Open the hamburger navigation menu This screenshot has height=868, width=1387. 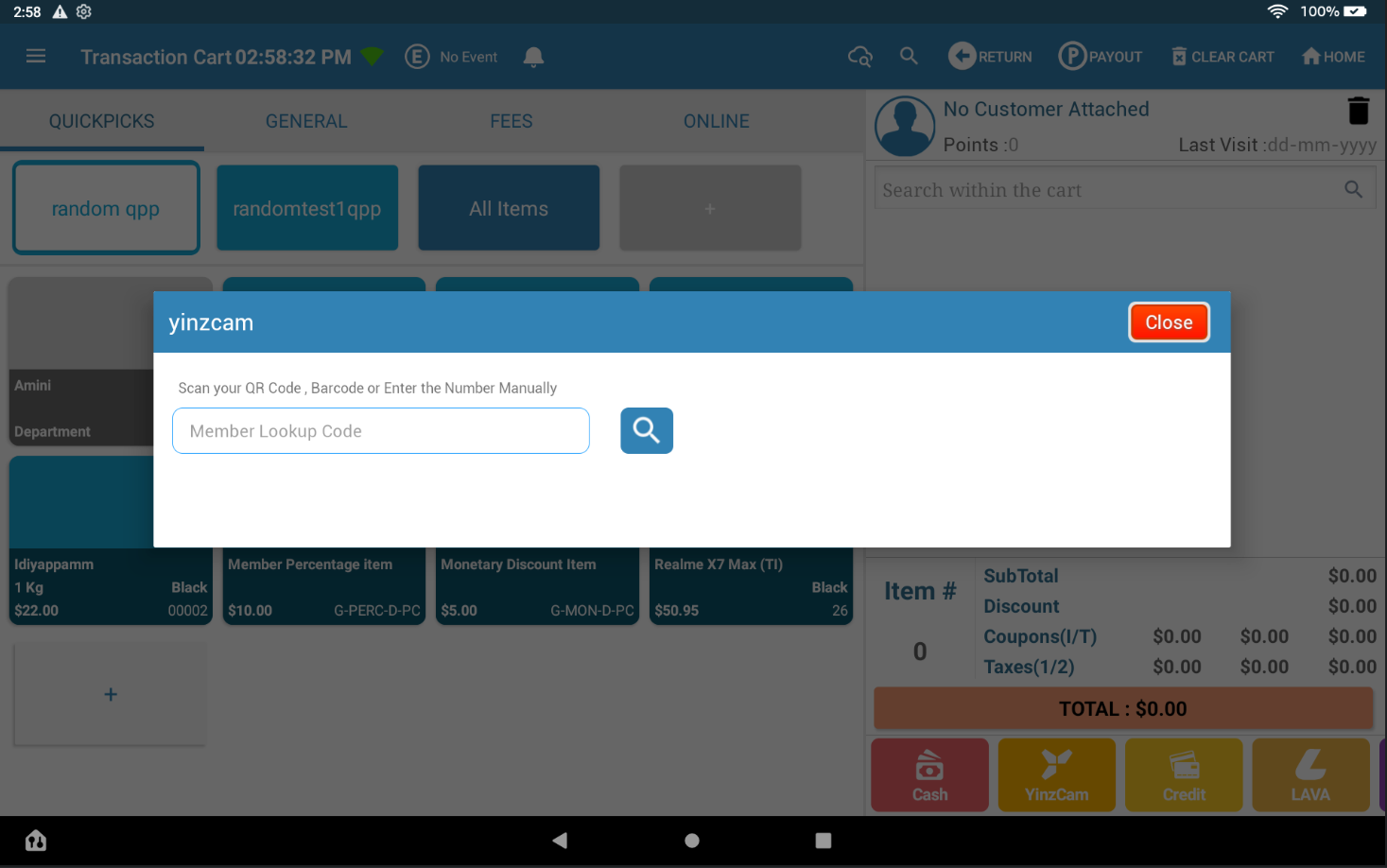(x=36, y=57)
